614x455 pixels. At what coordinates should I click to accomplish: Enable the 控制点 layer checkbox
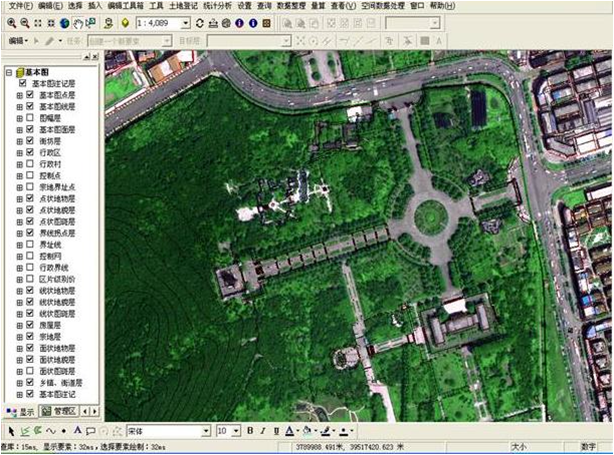[30, 174]
